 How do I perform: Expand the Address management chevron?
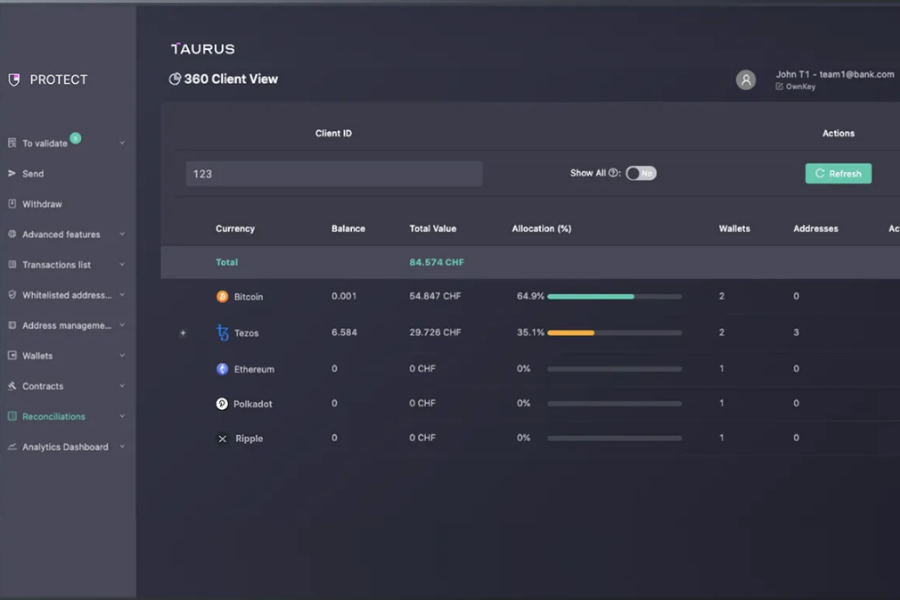[122, 325]
